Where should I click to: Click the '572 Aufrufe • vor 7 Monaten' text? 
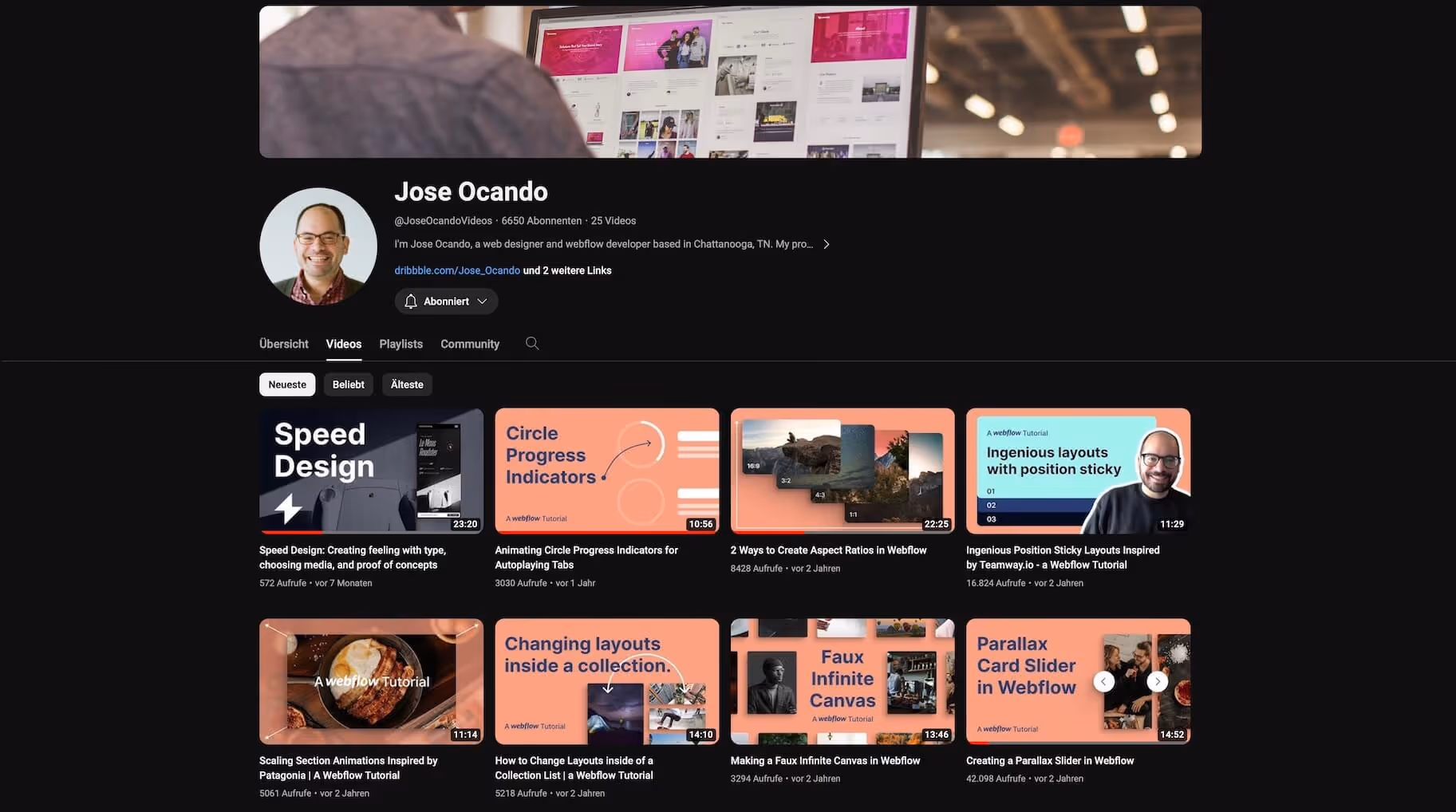point(316,583)
